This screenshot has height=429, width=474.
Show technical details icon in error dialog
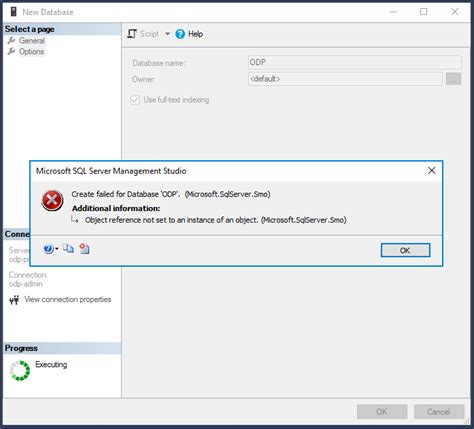point(84,249)
